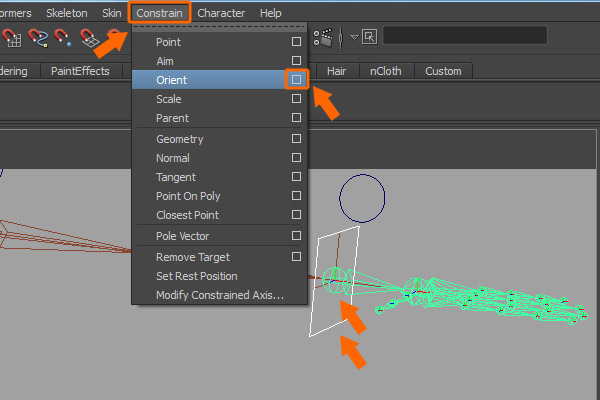This screenshot has height=400, width=600.
Task: Tear off the Constrain menu via dashed line
Action: pyautogui.click(x=219, y=27)
